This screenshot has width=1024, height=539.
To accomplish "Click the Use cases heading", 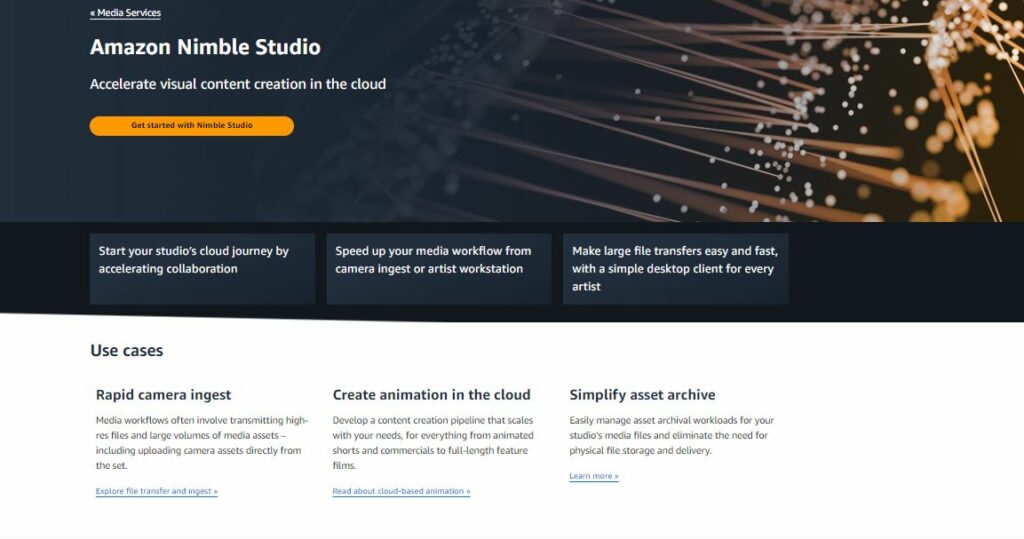I will [x=127, y=351].
